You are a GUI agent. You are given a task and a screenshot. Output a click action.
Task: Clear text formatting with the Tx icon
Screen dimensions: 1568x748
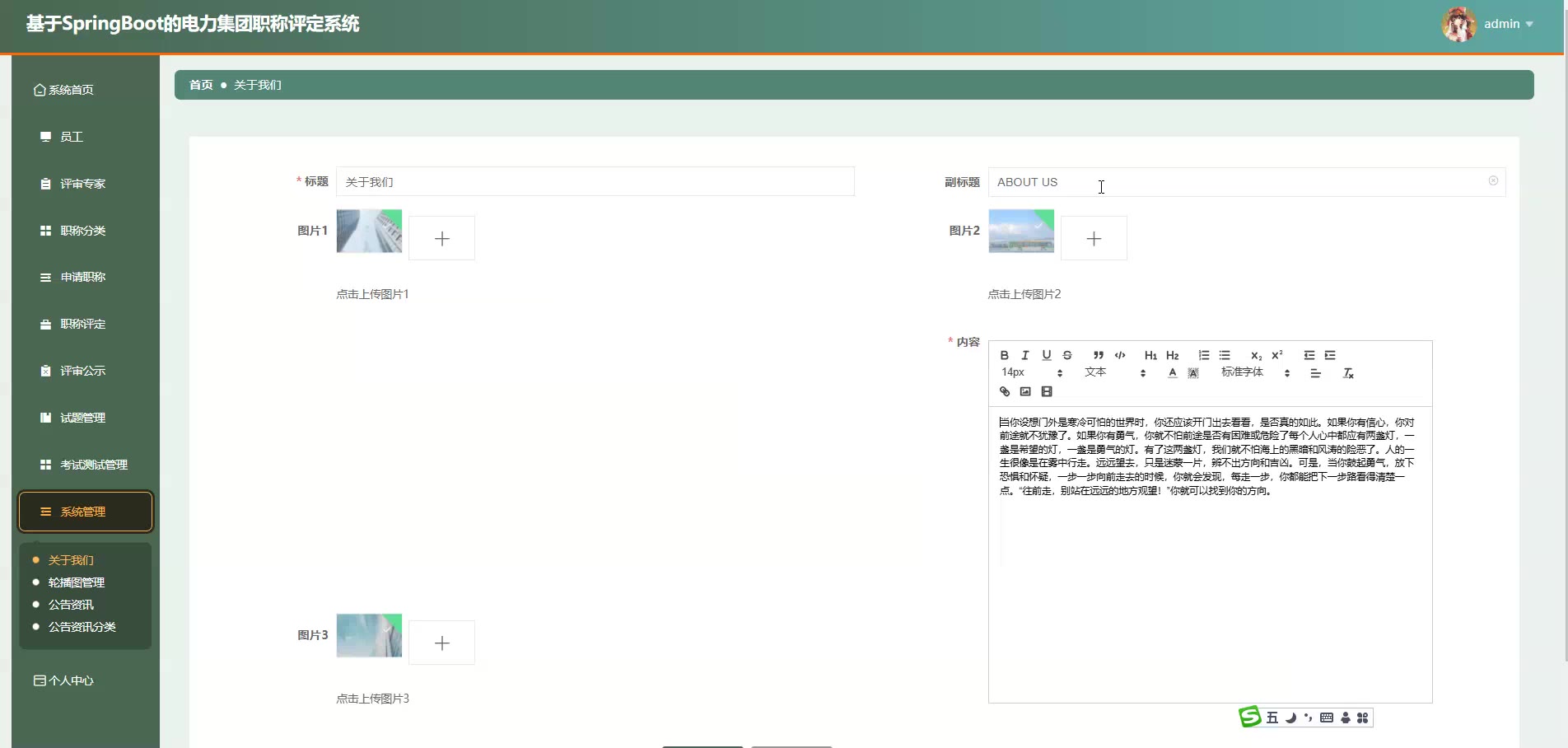click(x=1348, y=373)
